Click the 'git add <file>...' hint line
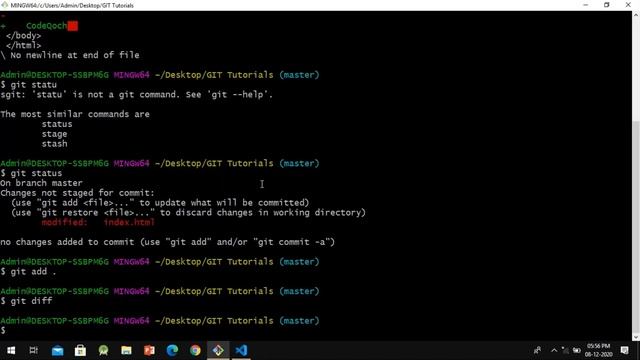The height and width of the screenshot is (360, 640). (x=160, y=203)
